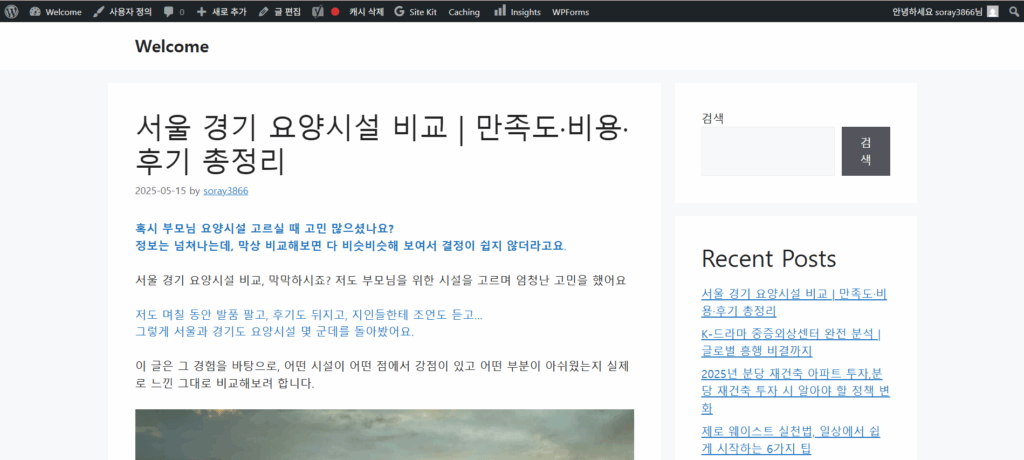Click the admin bar search magnifier icon

coord(1012,11)
